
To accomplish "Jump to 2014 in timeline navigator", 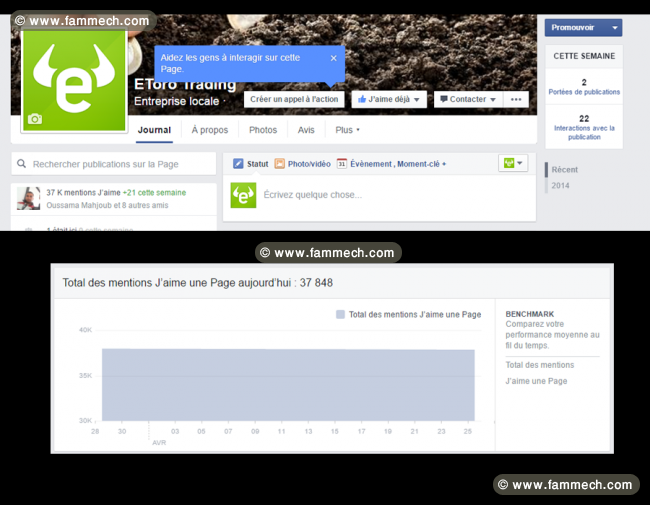I will tap(560, 186).
